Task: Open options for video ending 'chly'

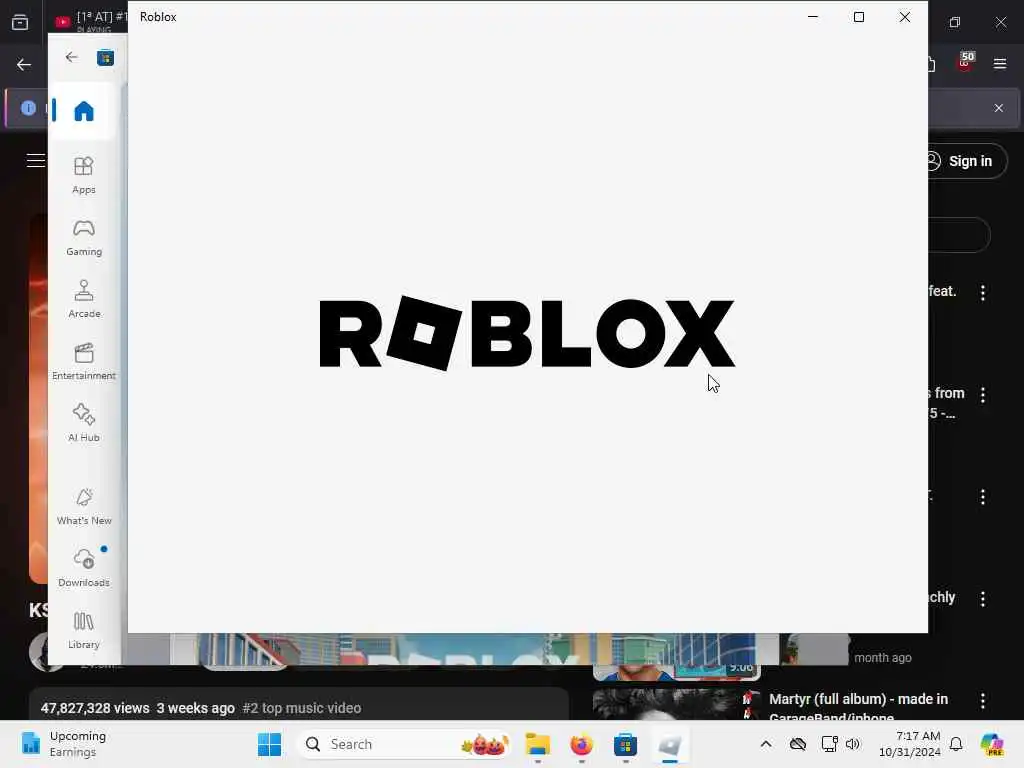Action: (x=983, y=599)
